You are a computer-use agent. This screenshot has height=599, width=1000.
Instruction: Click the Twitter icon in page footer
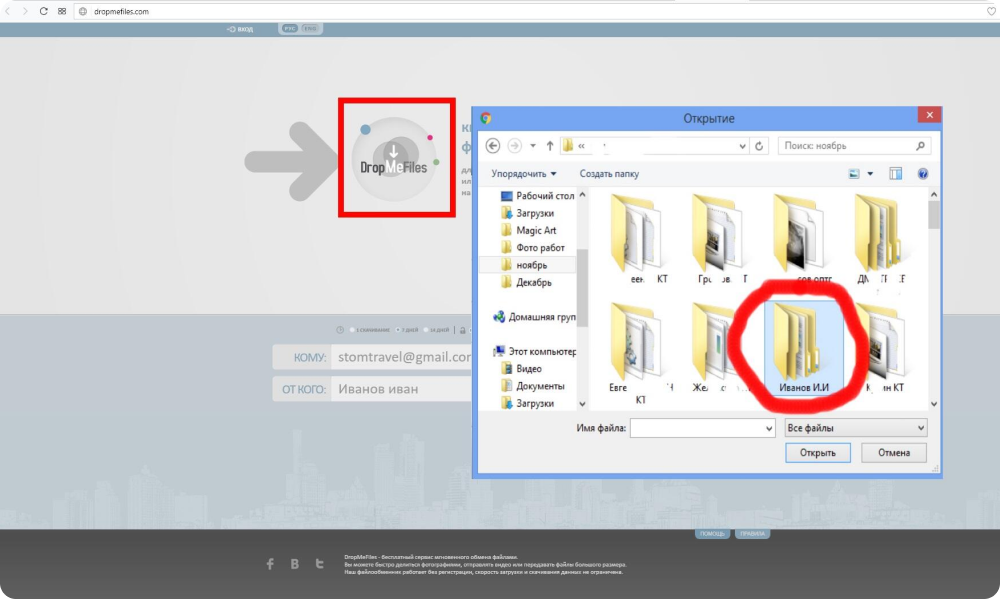[320, 564]
